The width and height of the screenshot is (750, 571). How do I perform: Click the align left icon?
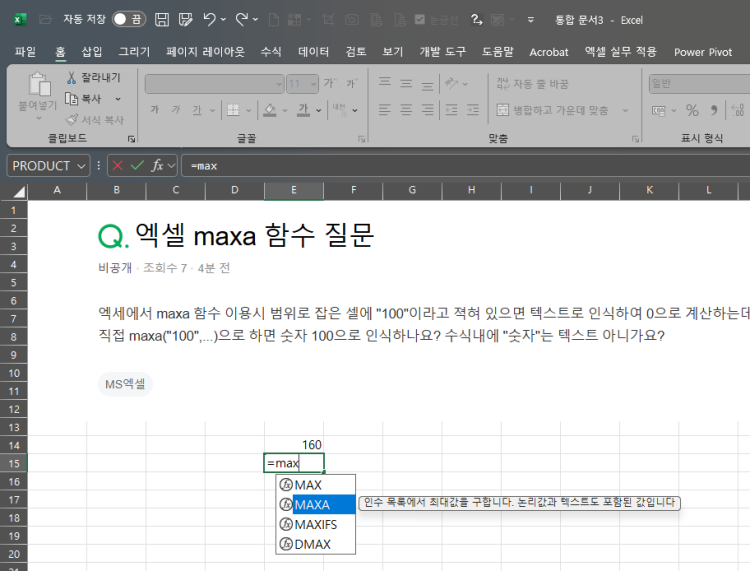[385, 110]
